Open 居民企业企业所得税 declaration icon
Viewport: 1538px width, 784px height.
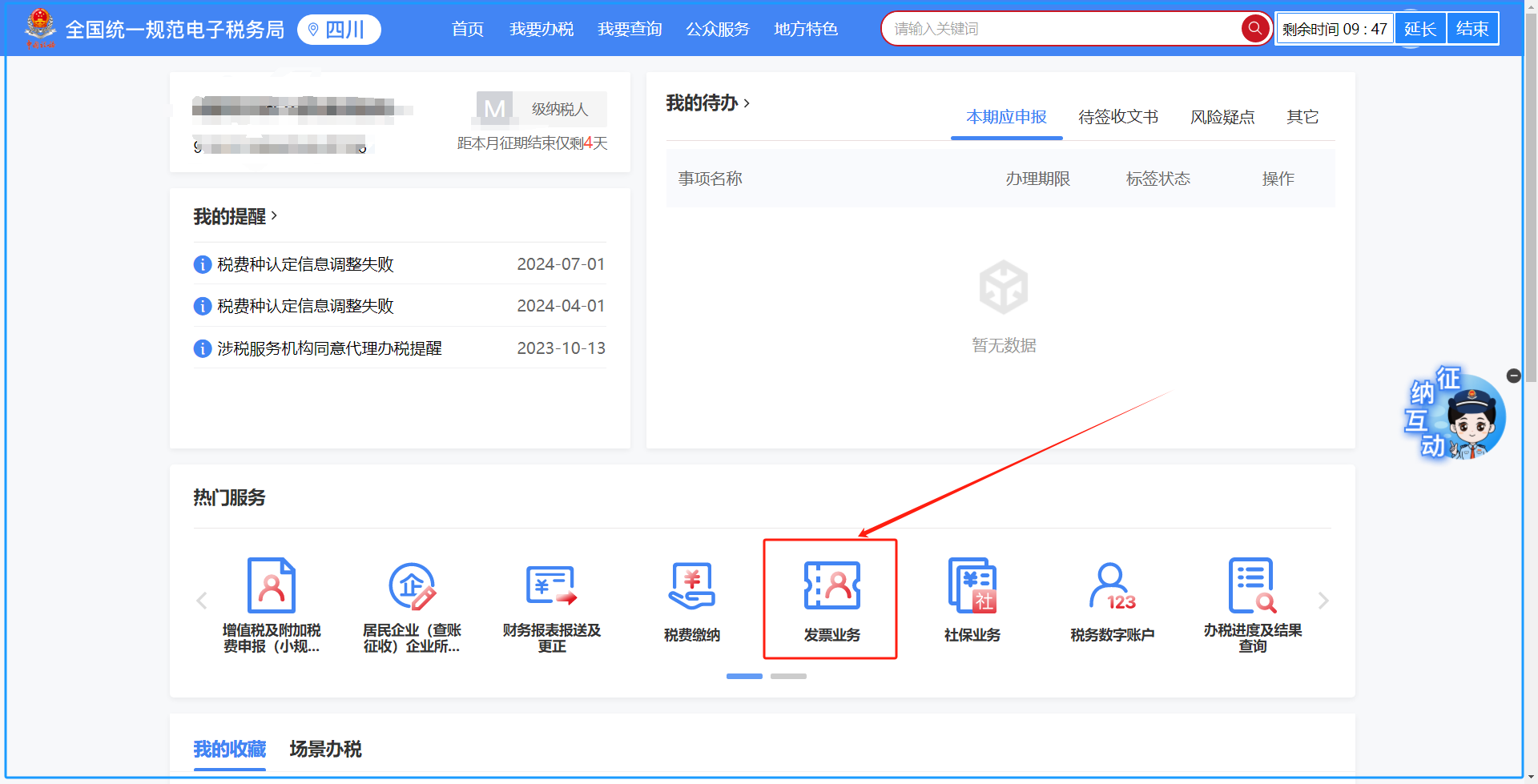(412, 603)
